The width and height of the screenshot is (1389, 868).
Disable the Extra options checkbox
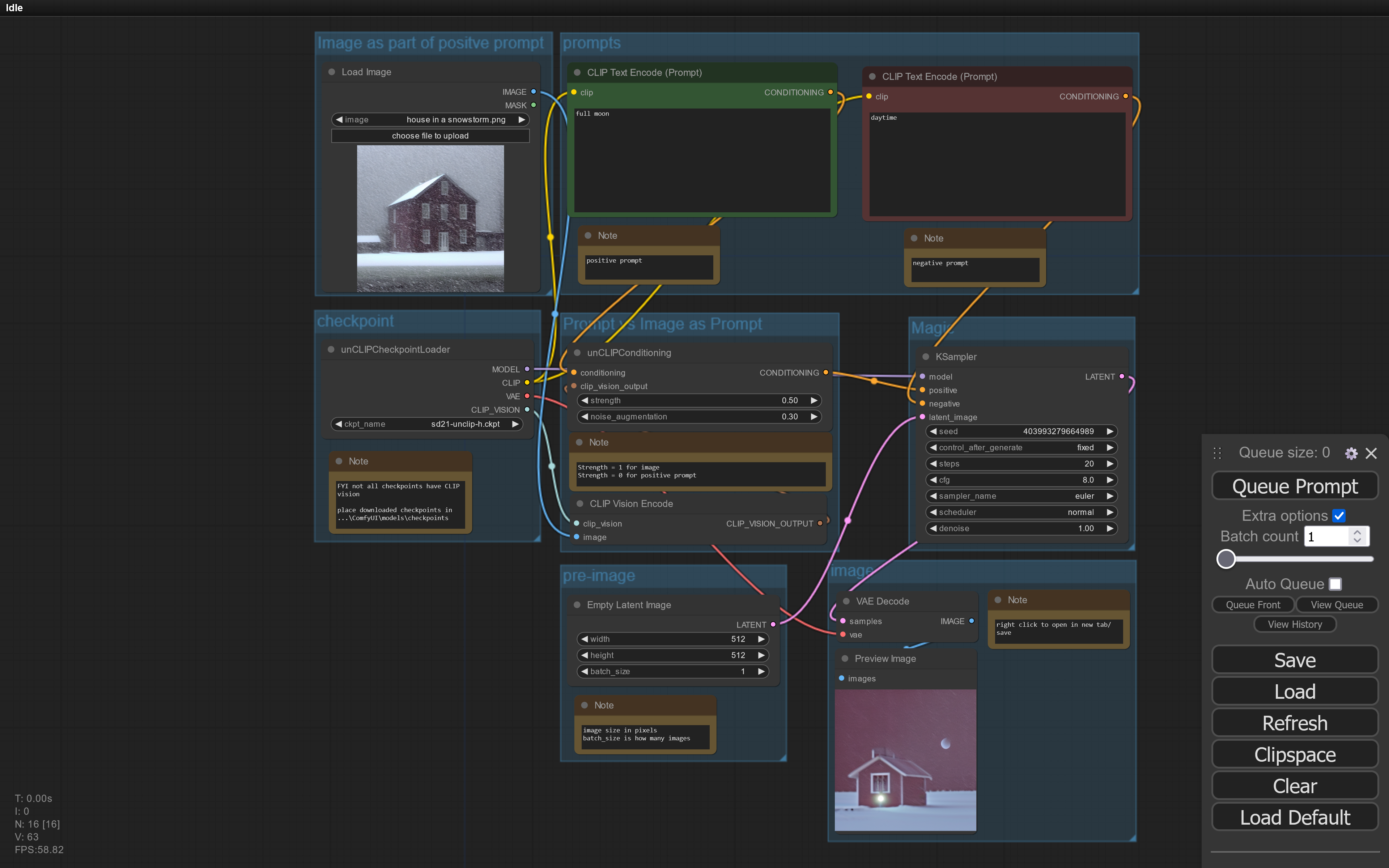click(1339, 515)
